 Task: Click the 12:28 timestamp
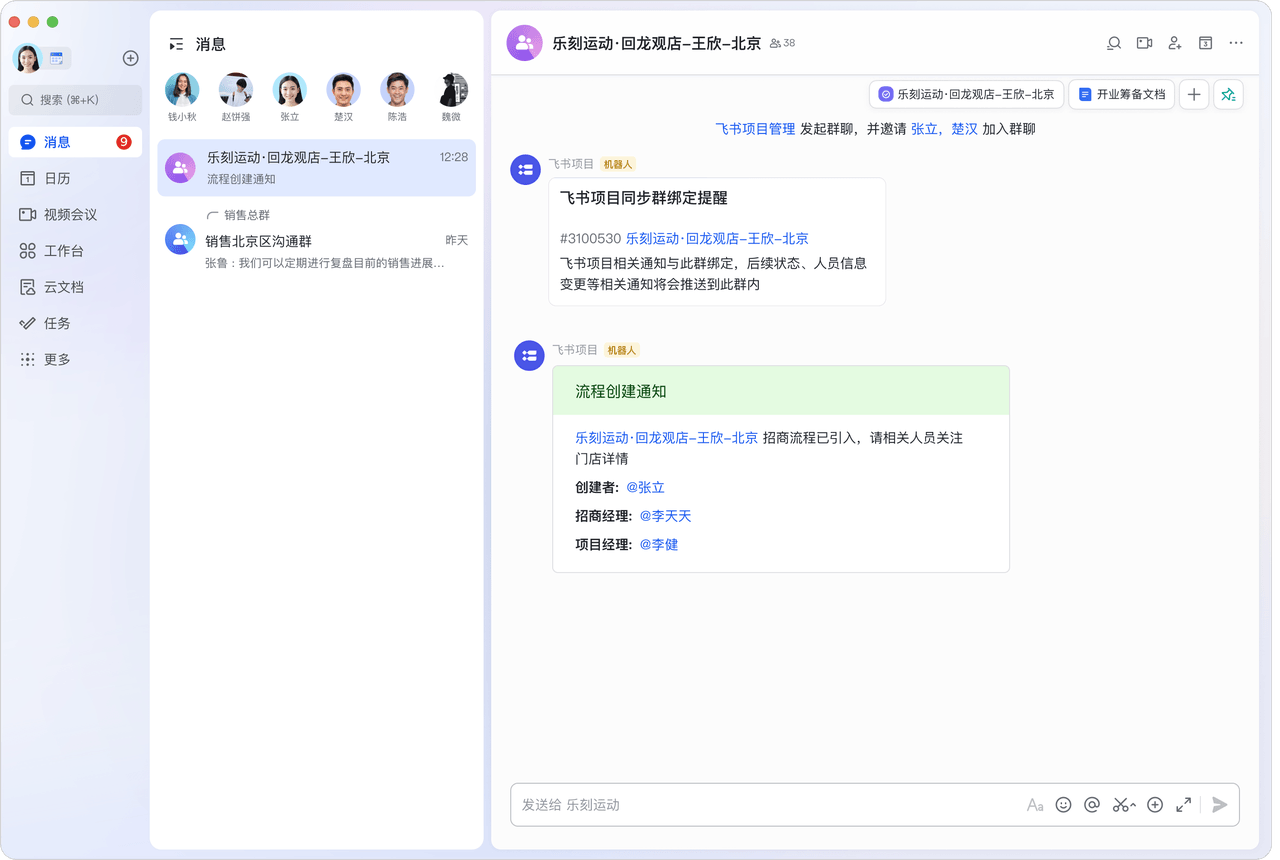453,157
